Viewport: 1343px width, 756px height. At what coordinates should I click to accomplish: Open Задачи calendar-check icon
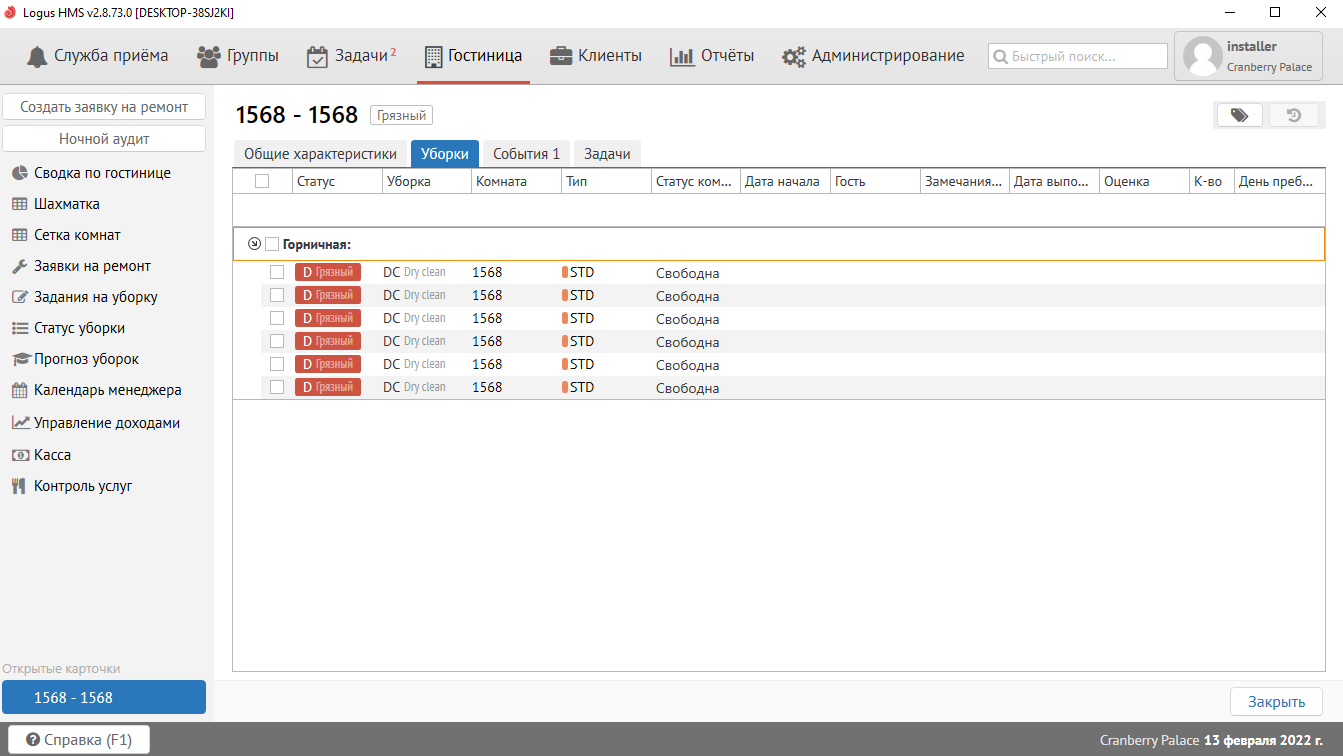pos(317,57)
